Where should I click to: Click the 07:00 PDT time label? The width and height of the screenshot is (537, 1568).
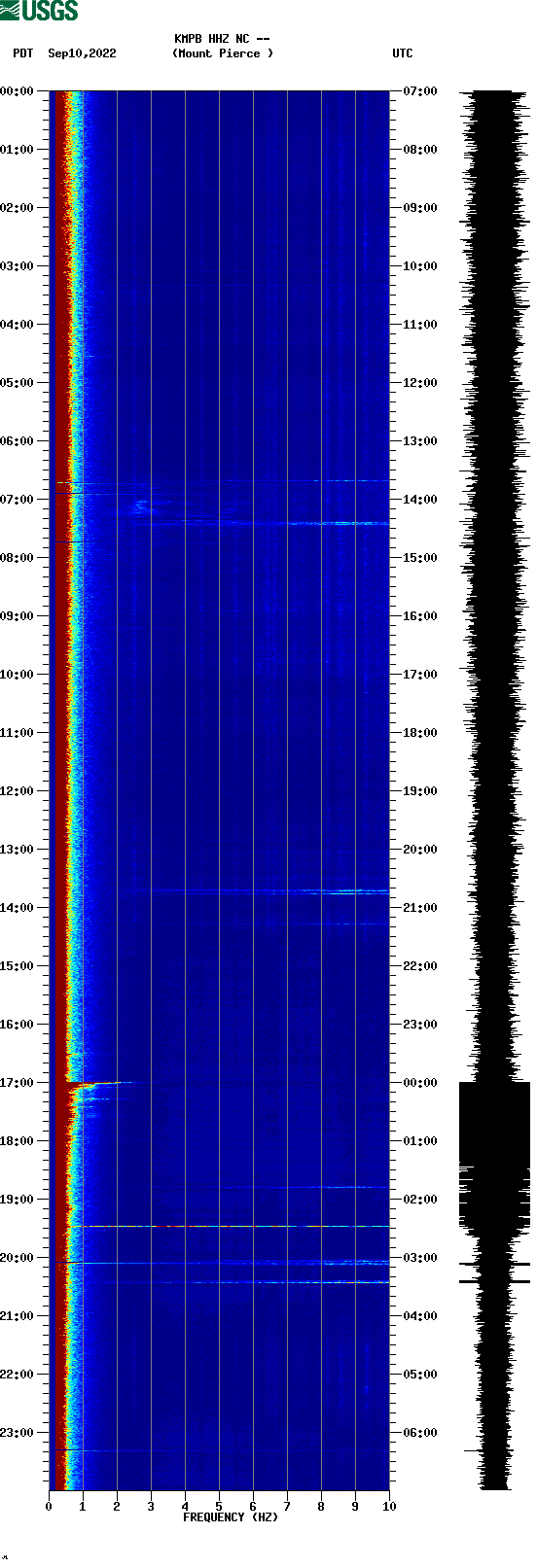18,500
